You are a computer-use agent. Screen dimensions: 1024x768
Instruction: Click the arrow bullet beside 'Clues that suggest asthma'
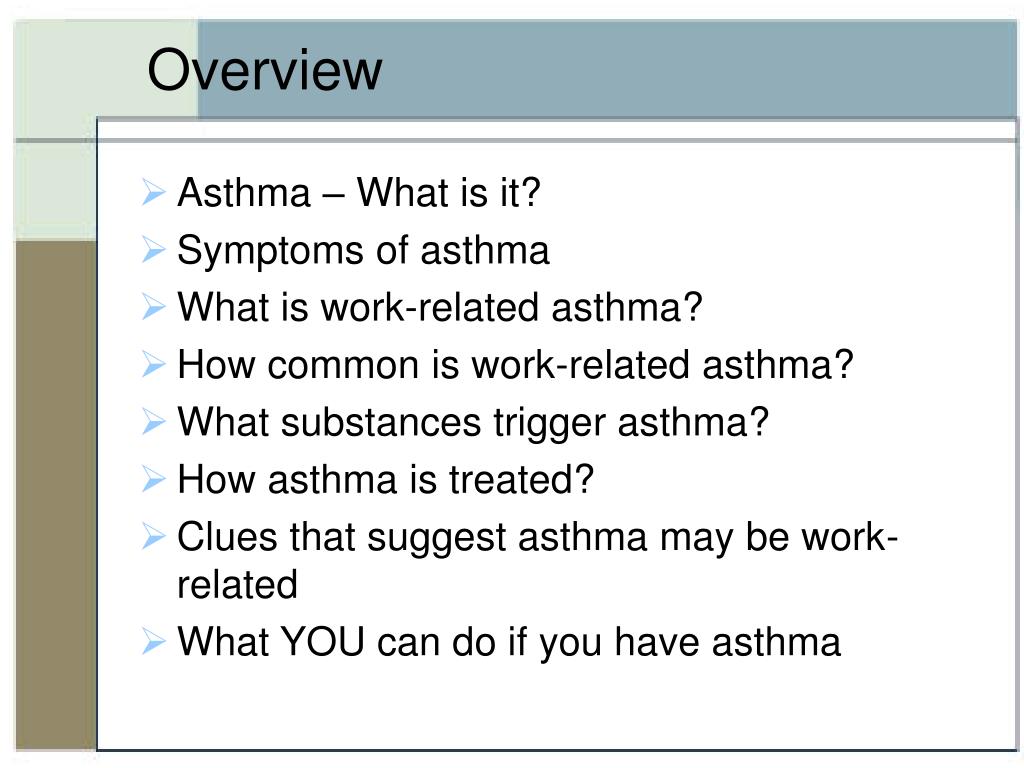(x=153, y=537)
